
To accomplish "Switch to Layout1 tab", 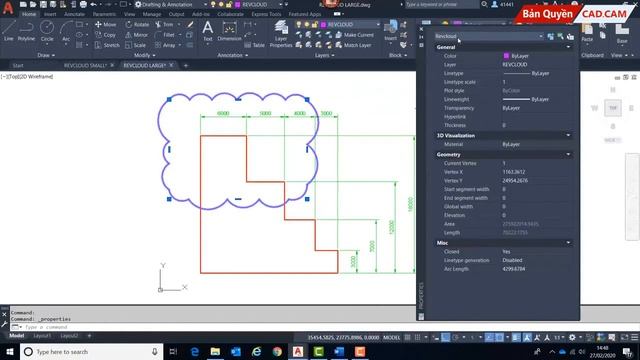I will pos(42,336).
